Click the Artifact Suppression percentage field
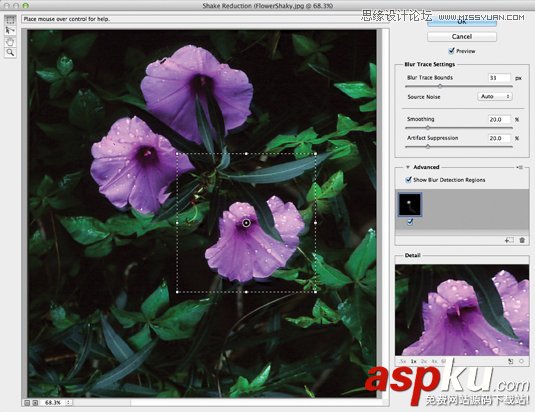Screen dimensions: 535x412 [x=499, y=138]
